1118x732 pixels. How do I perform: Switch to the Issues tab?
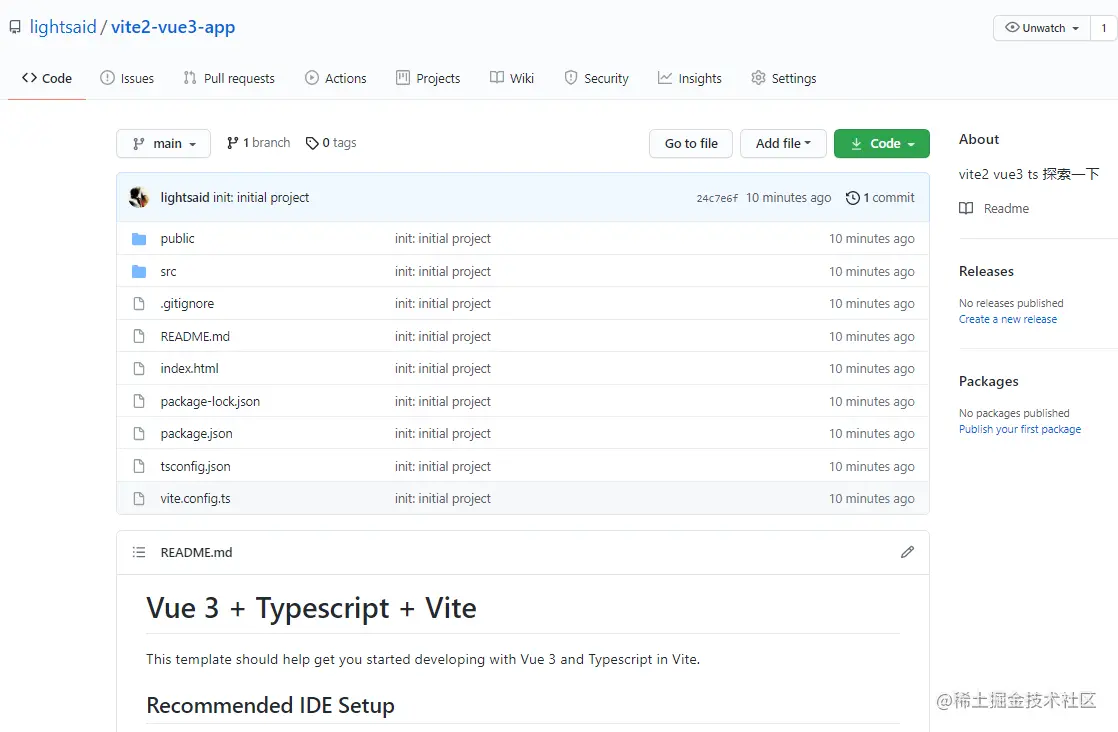tap(127, 78)
